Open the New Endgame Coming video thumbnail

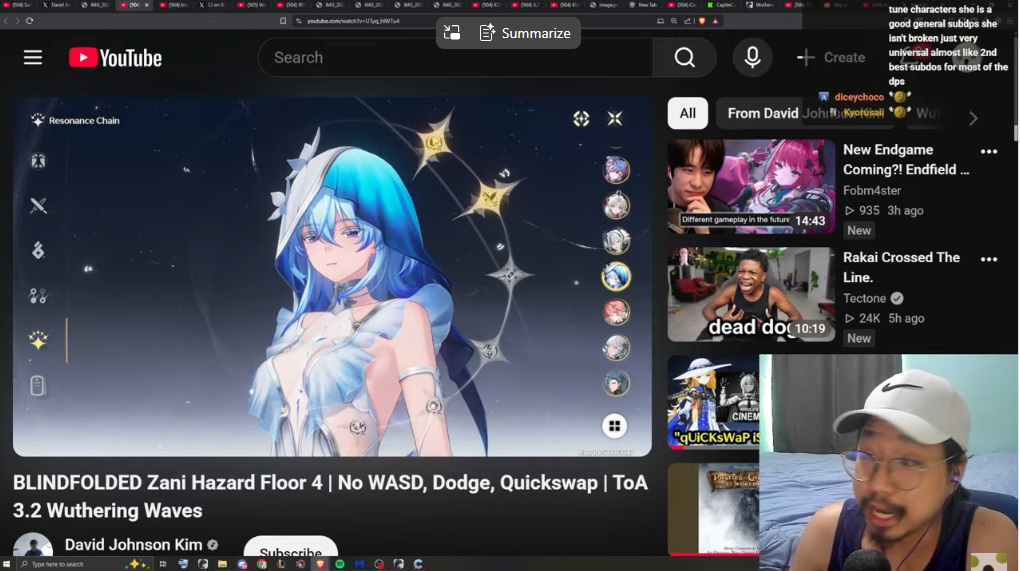pos(751,187)
